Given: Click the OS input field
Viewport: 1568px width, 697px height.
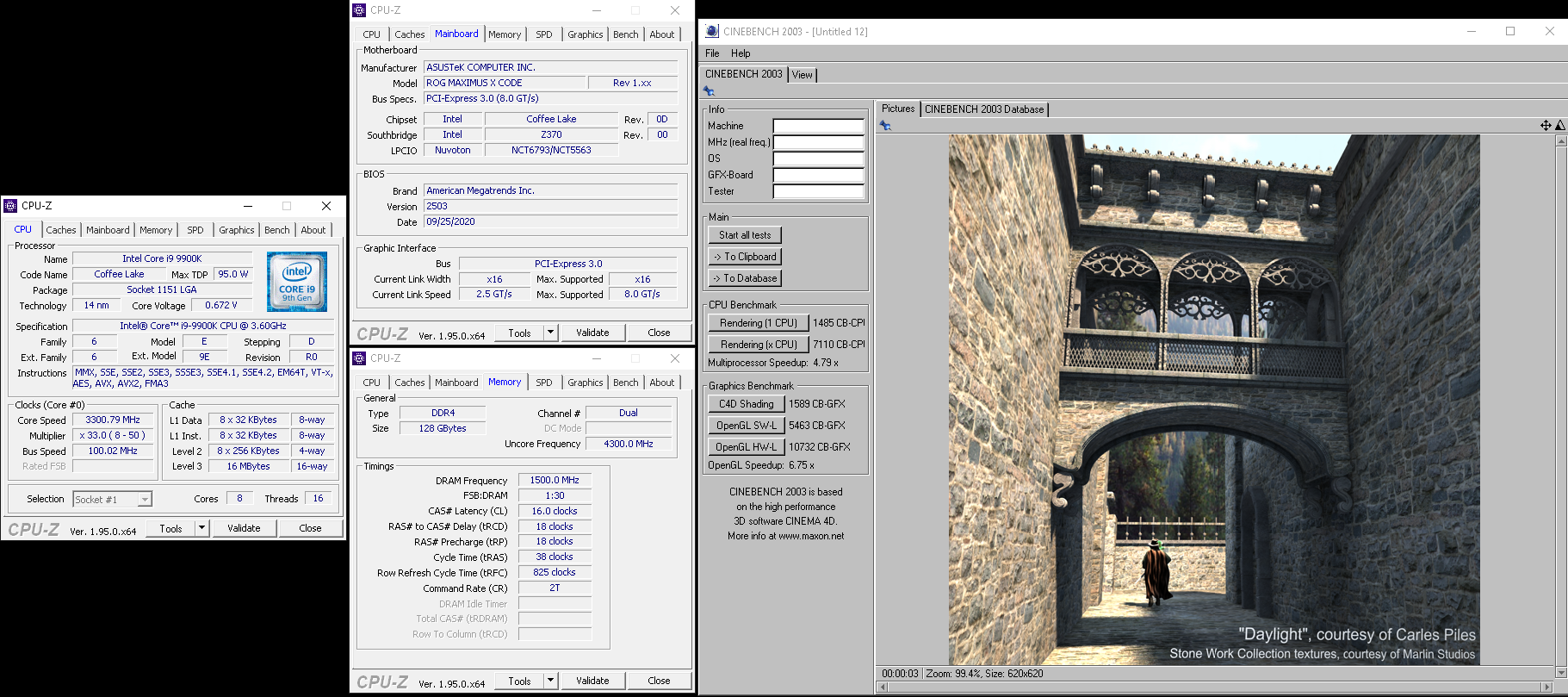Looking at the screenshot, I should 818,159.
